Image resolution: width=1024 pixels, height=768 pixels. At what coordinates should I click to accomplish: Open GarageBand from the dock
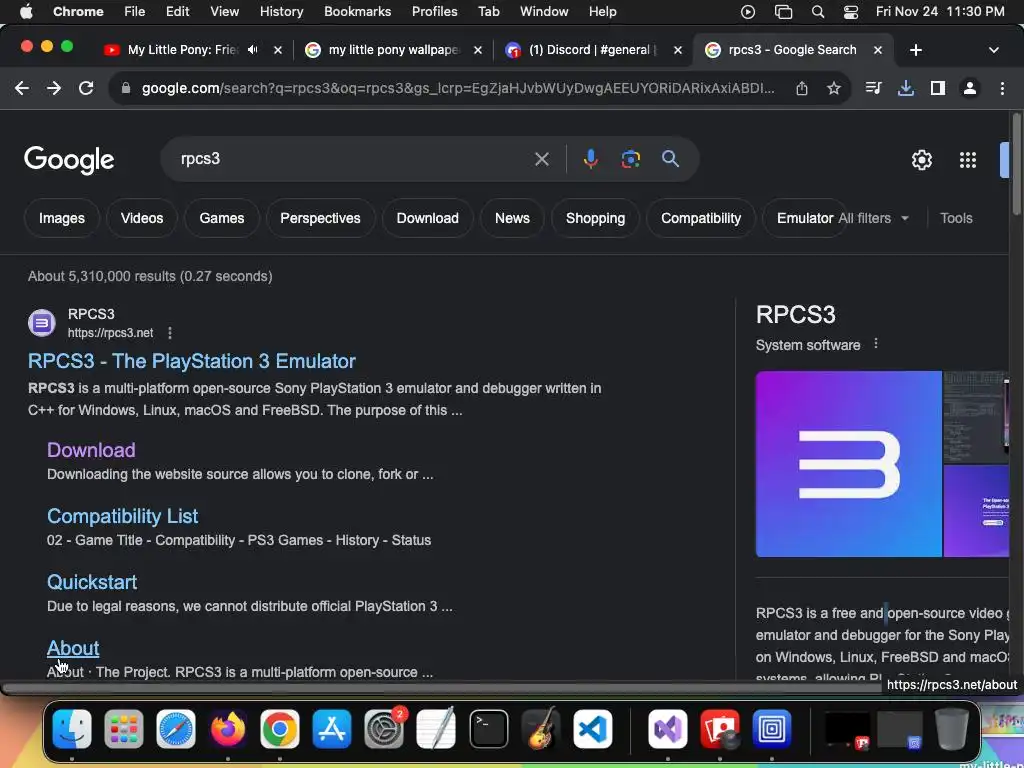tap(541, 728)
